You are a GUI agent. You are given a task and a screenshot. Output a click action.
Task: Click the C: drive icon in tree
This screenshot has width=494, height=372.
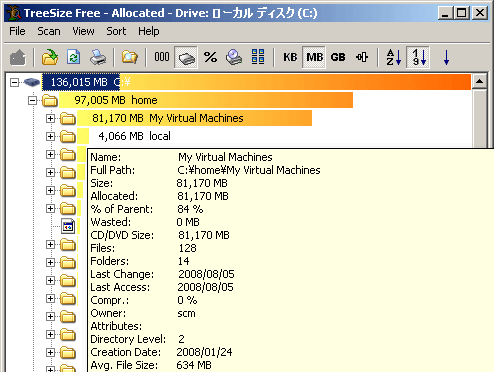[32, 82]
